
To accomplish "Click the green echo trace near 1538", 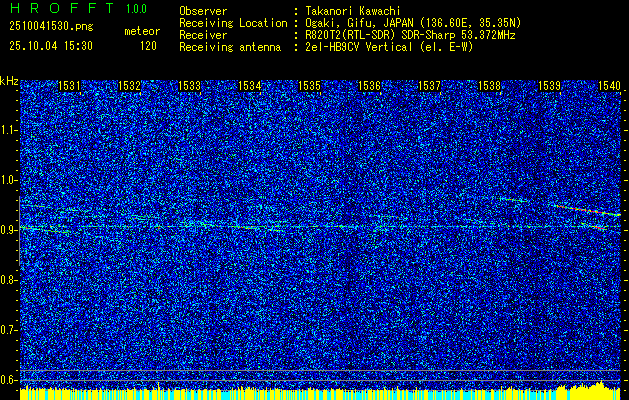I will (x=513, y=199).
